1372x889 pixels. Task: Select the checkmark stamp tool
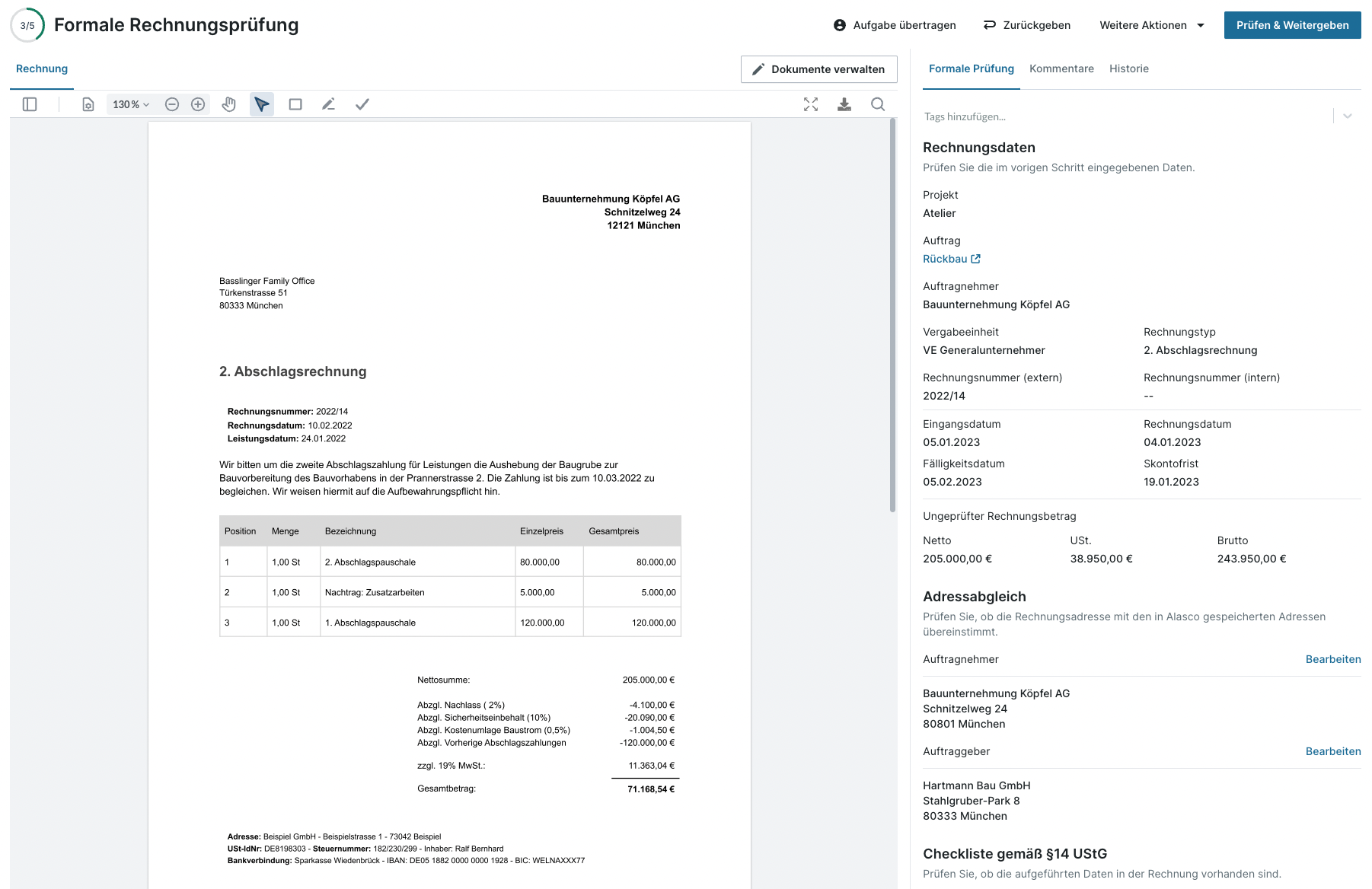click(x=362, y=104)
